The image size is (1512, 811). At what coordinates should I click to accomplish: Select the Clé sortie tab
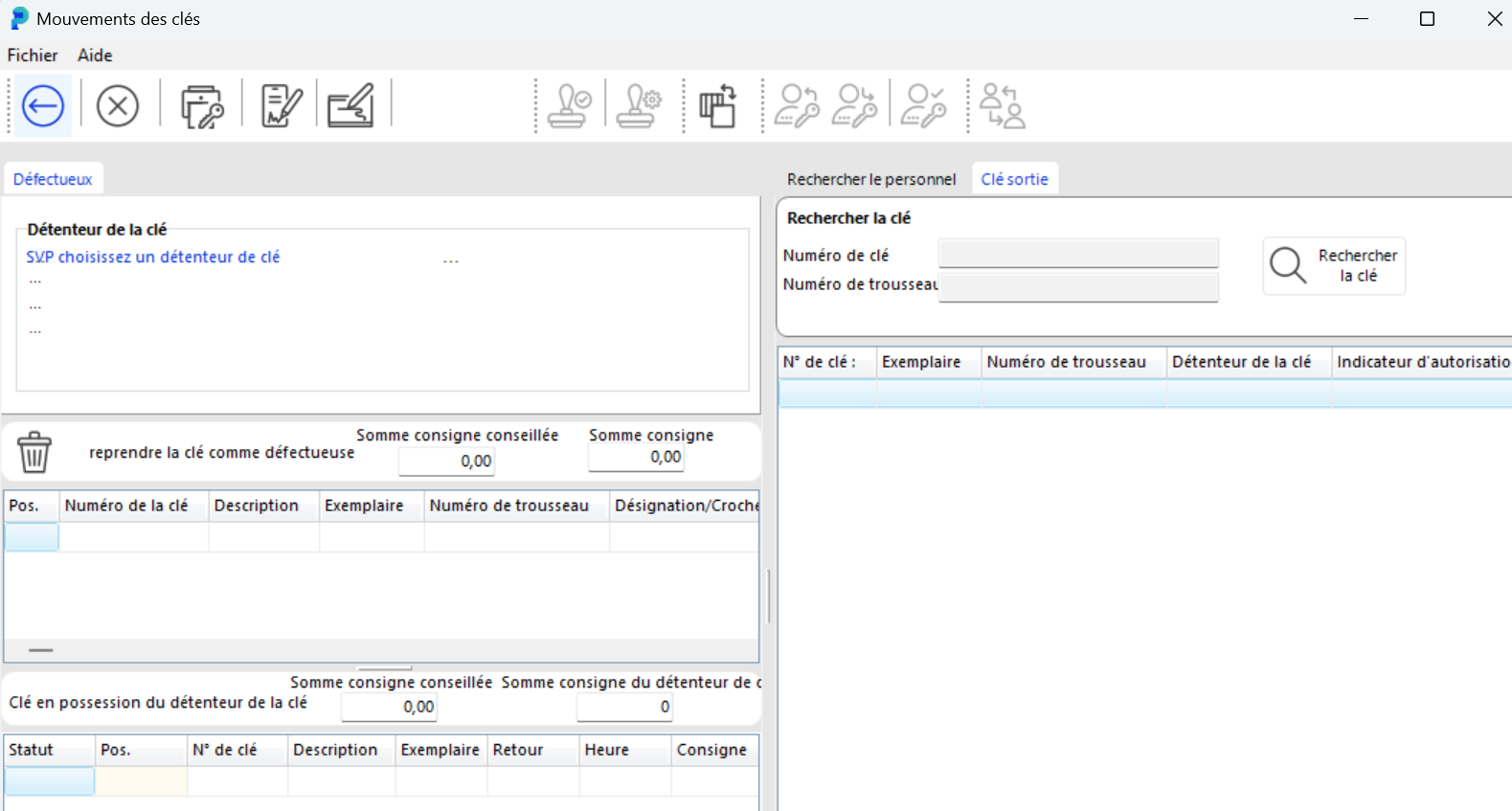(x=1014, y=179)
